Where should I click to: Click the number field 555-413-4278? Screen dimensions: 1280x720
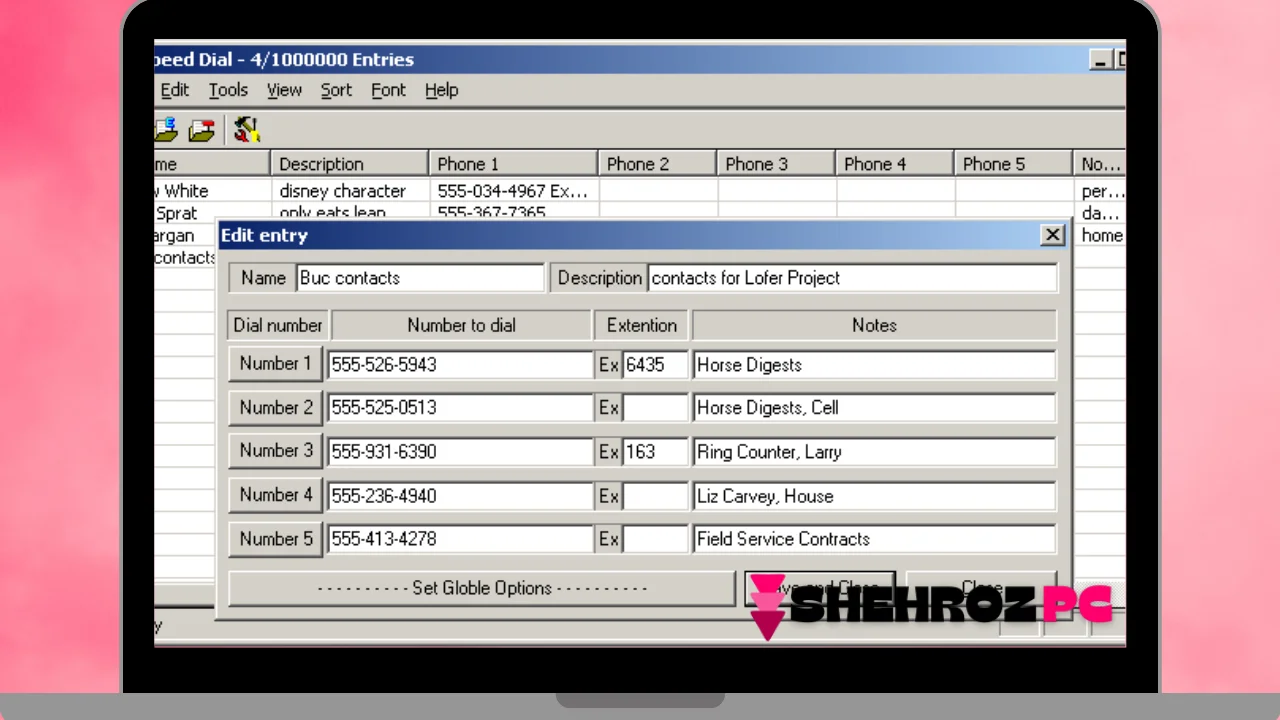point(461,539)
